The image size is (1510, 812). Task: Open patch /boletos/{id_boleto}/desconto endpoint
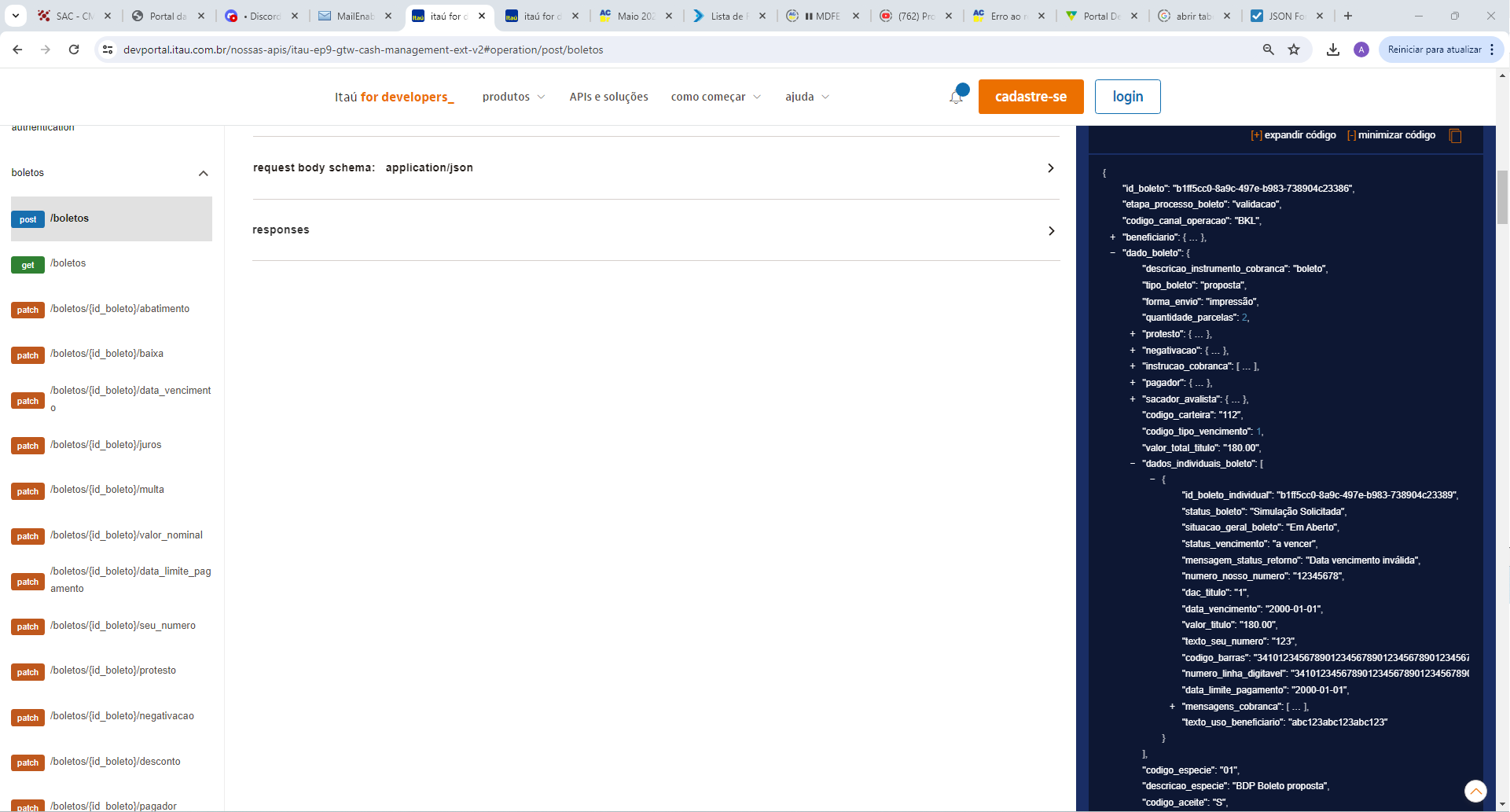[112, 762]
